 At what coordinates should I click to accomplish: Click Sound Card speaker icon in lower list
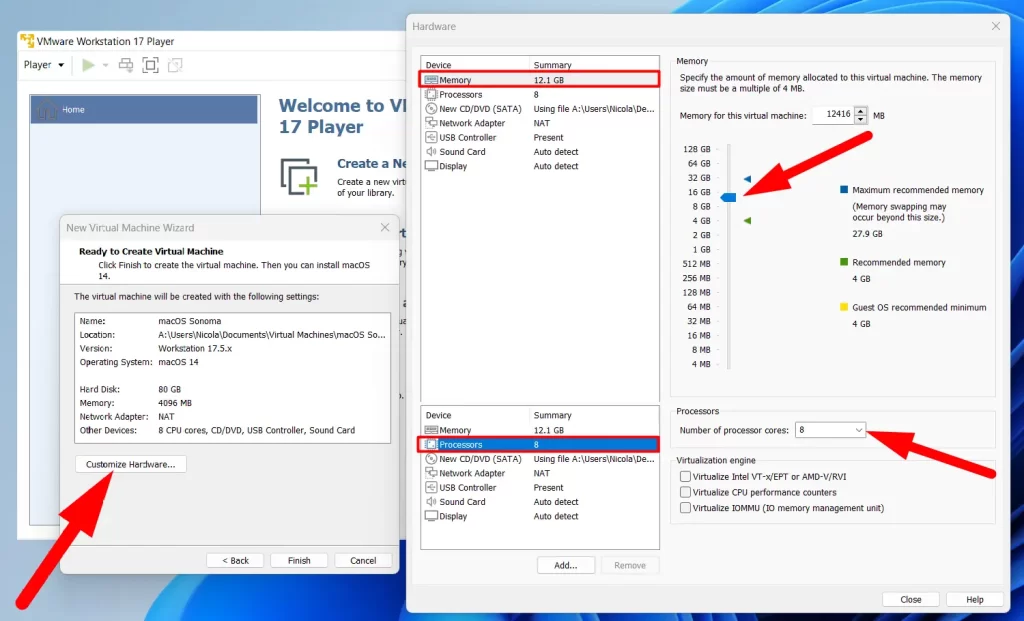pyautogui.click(x=431, y=502)
